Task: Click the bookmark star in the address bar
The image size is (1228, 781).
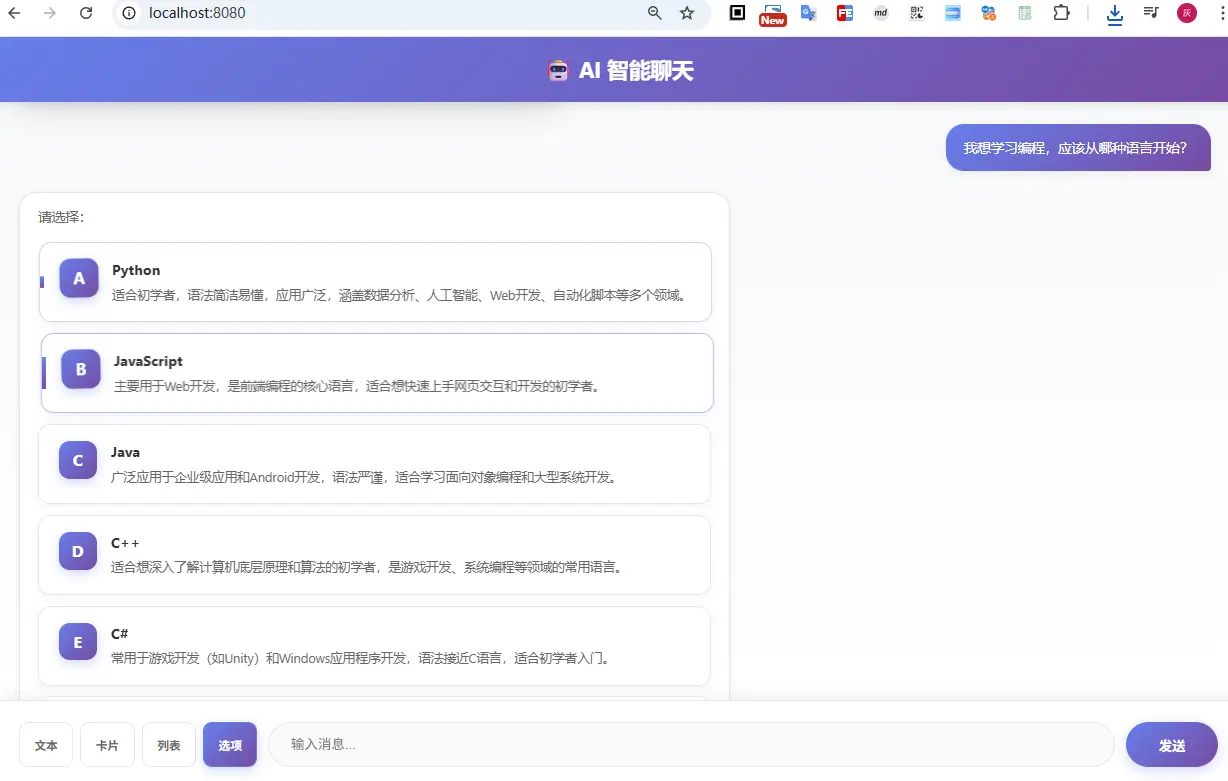Action: 687,13
